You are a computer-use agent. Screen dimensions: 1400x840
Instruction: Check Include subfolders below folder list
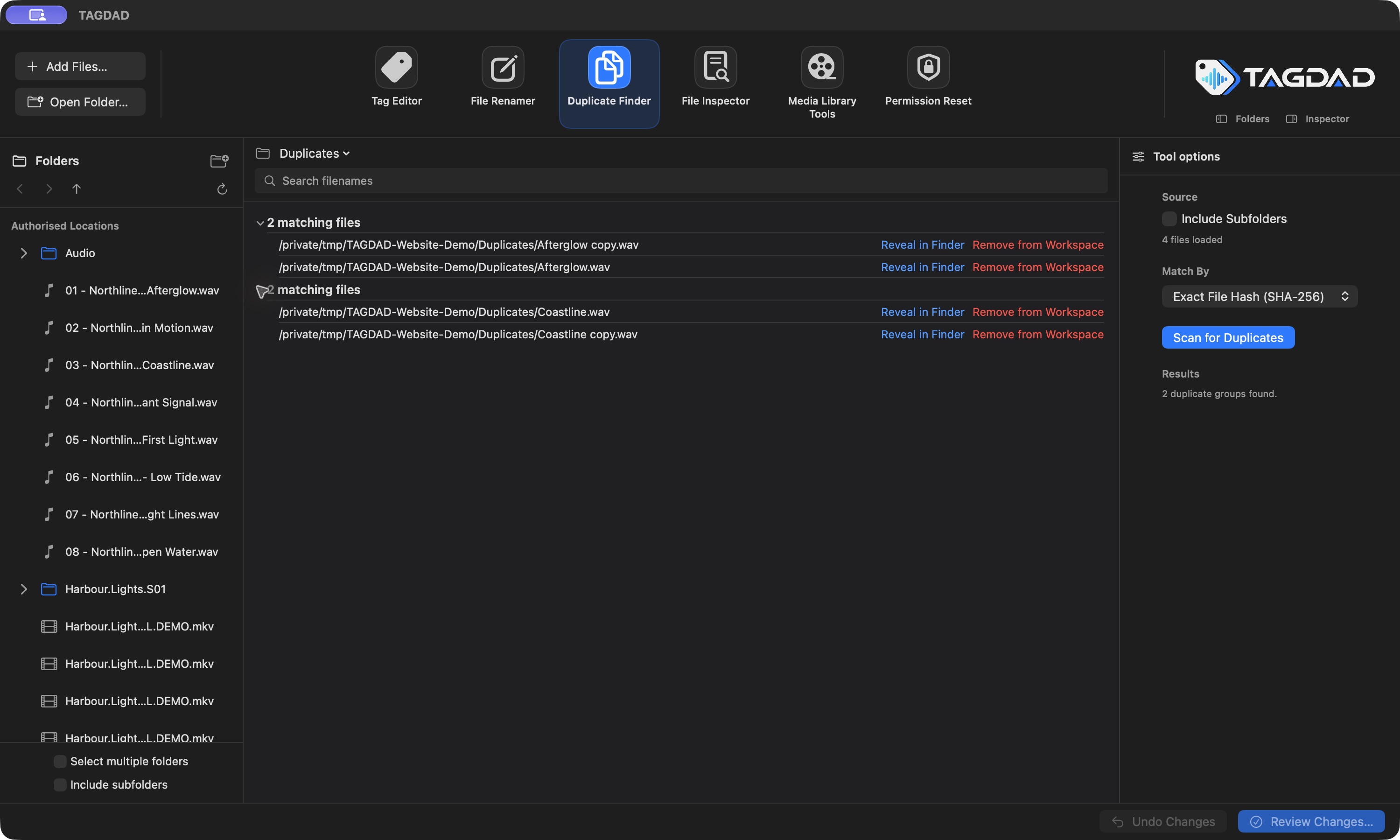[60, 784]
